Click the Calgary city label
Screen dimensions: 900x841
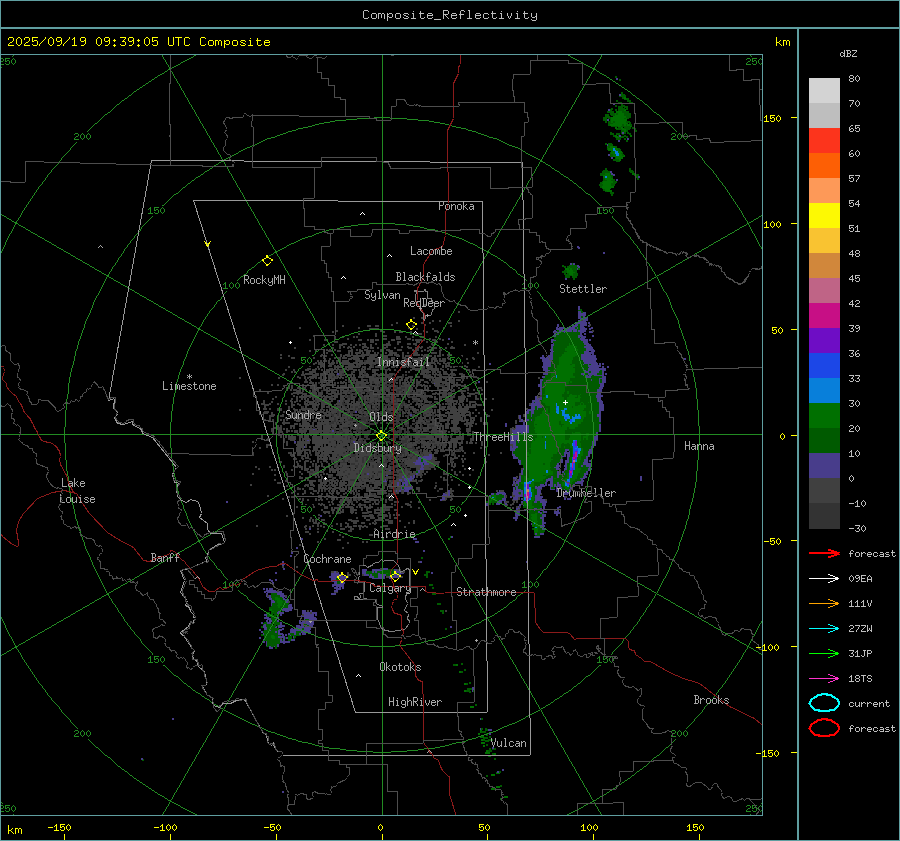(x=389, y=589)
